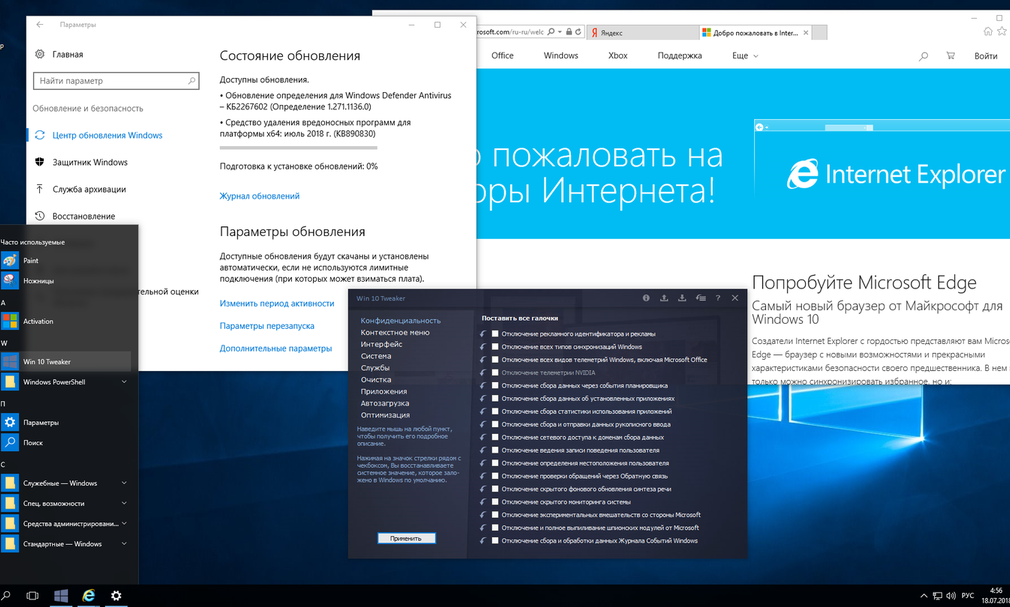Click the restore arrow beside 'Отключение телеметрии NVIDIA'

(483, 372)
